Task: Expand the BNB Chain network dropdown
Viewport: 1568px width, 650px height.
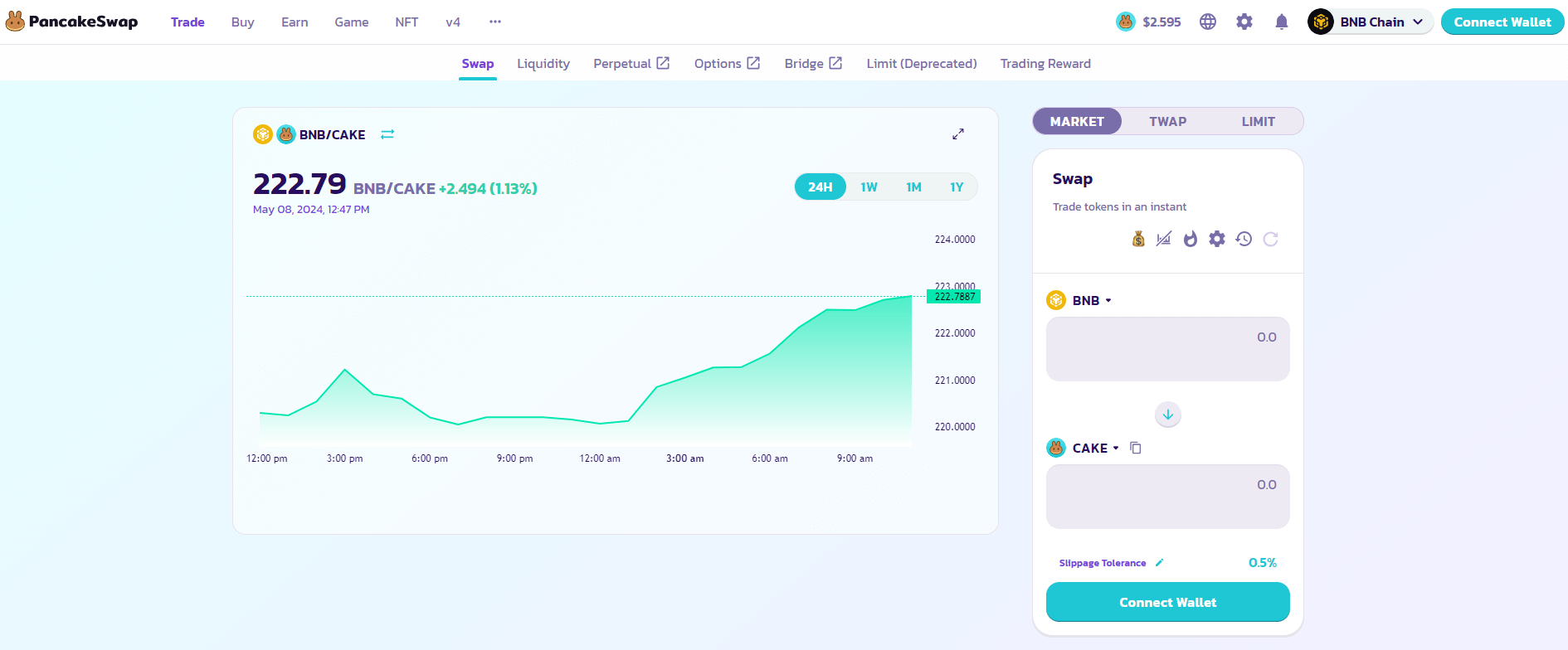Action: click(x=1371, y=22)
